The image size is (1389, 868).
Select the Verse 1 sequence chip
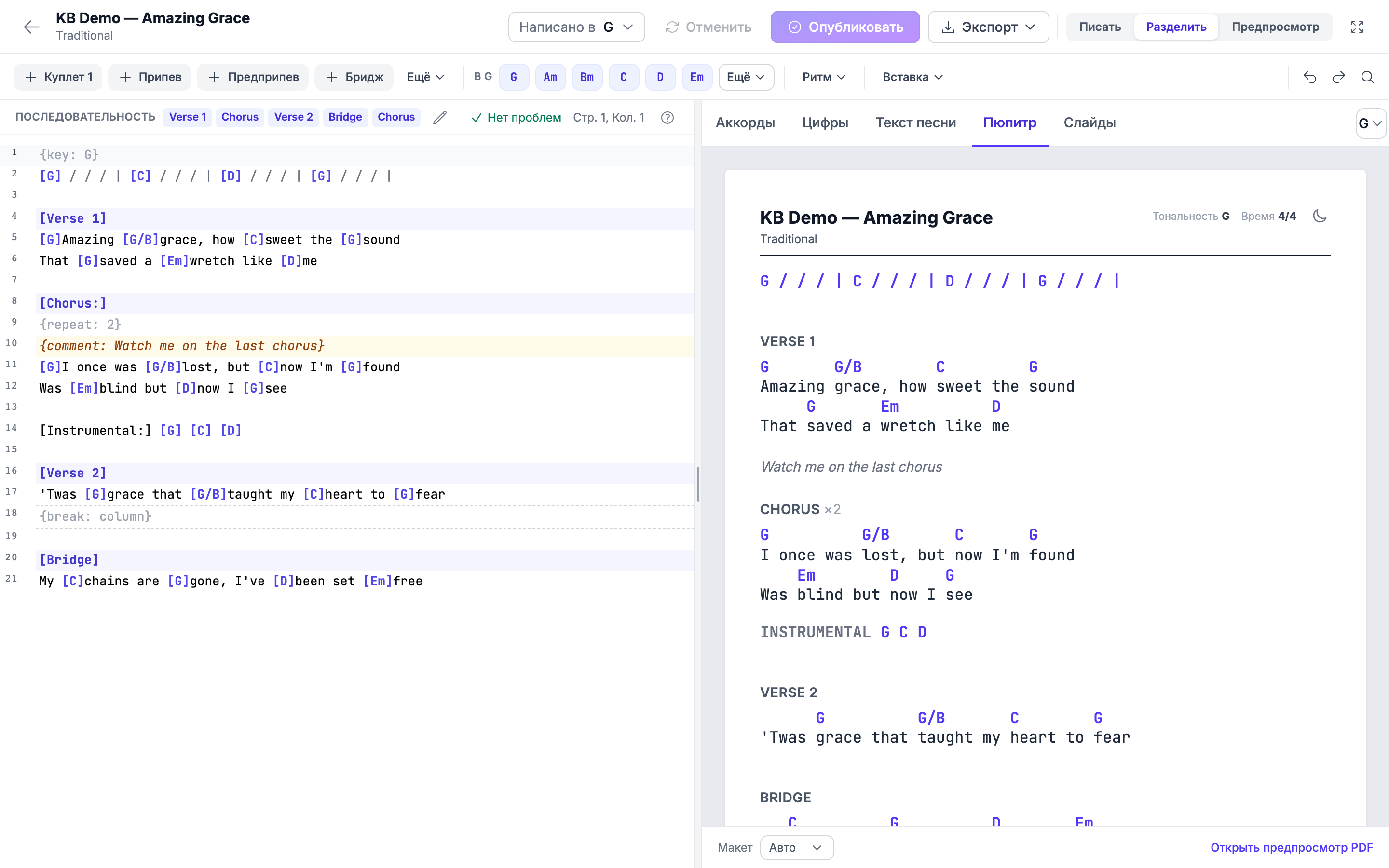tap(188, 117)
